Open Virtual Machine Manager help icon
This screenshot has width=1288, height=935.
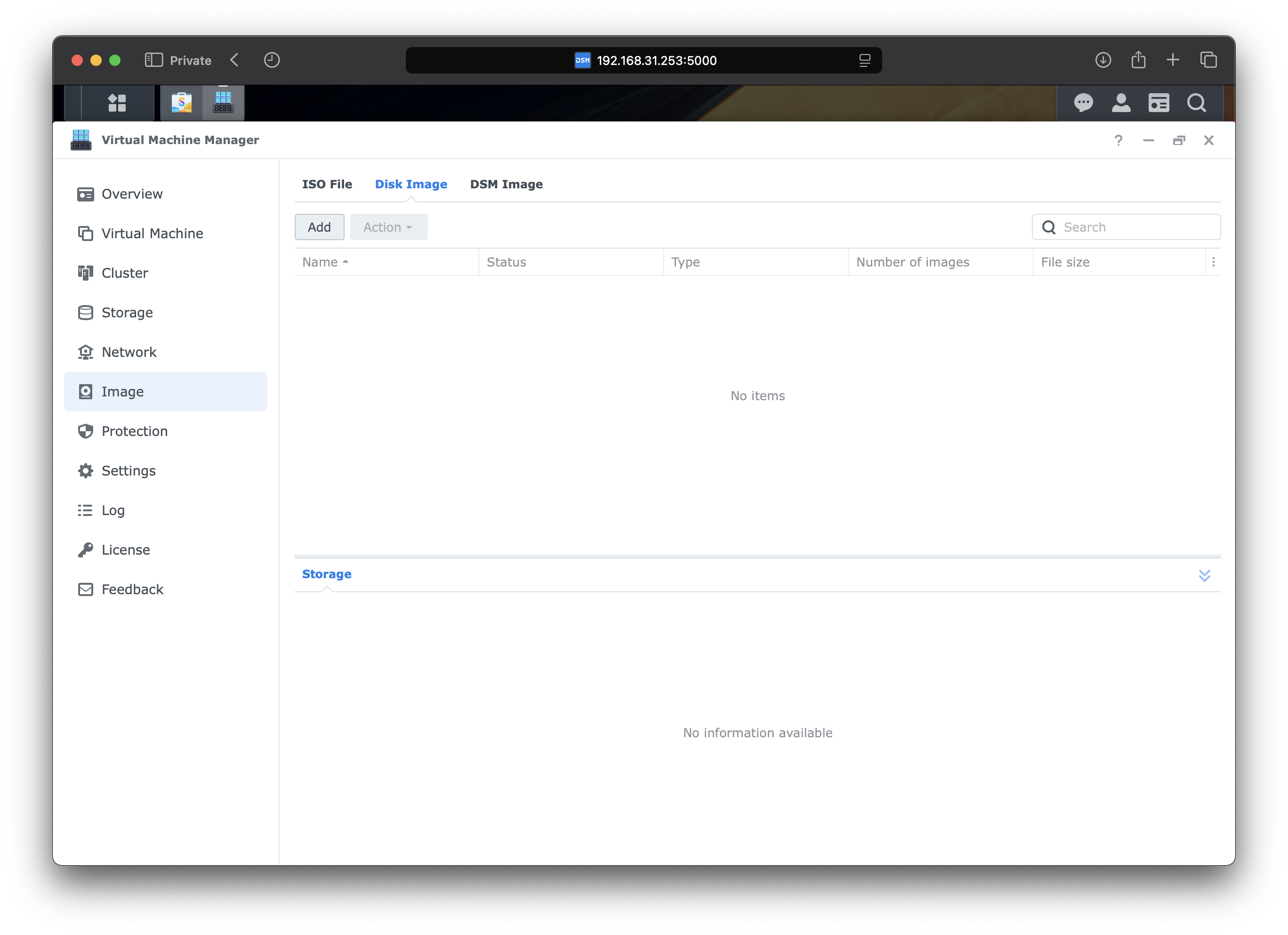click(1118, 140)
